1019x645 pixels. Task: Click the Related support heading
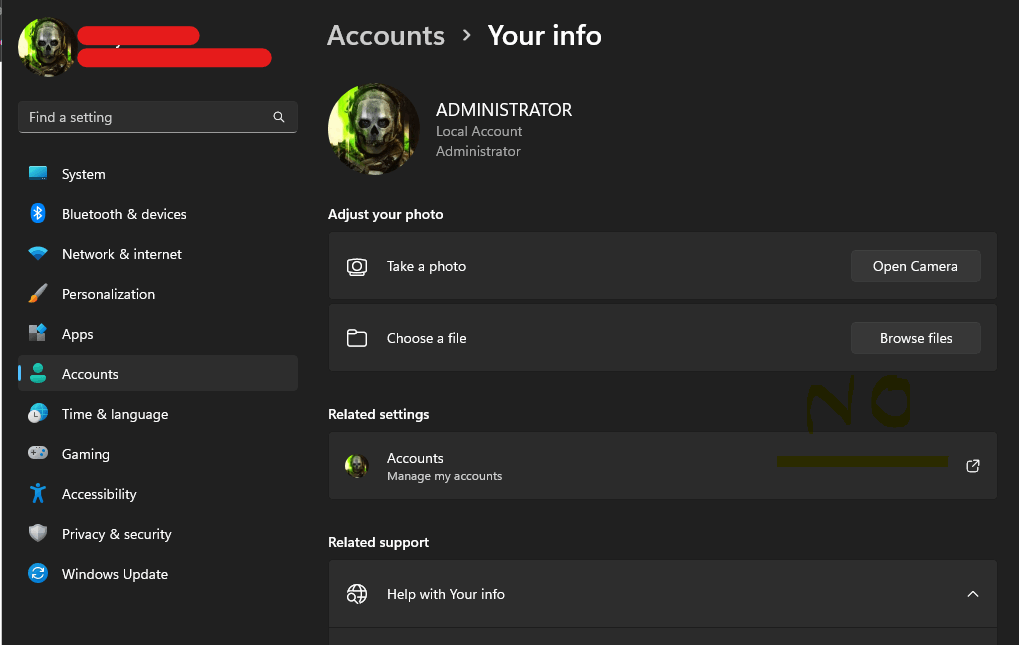coord(378,542)
